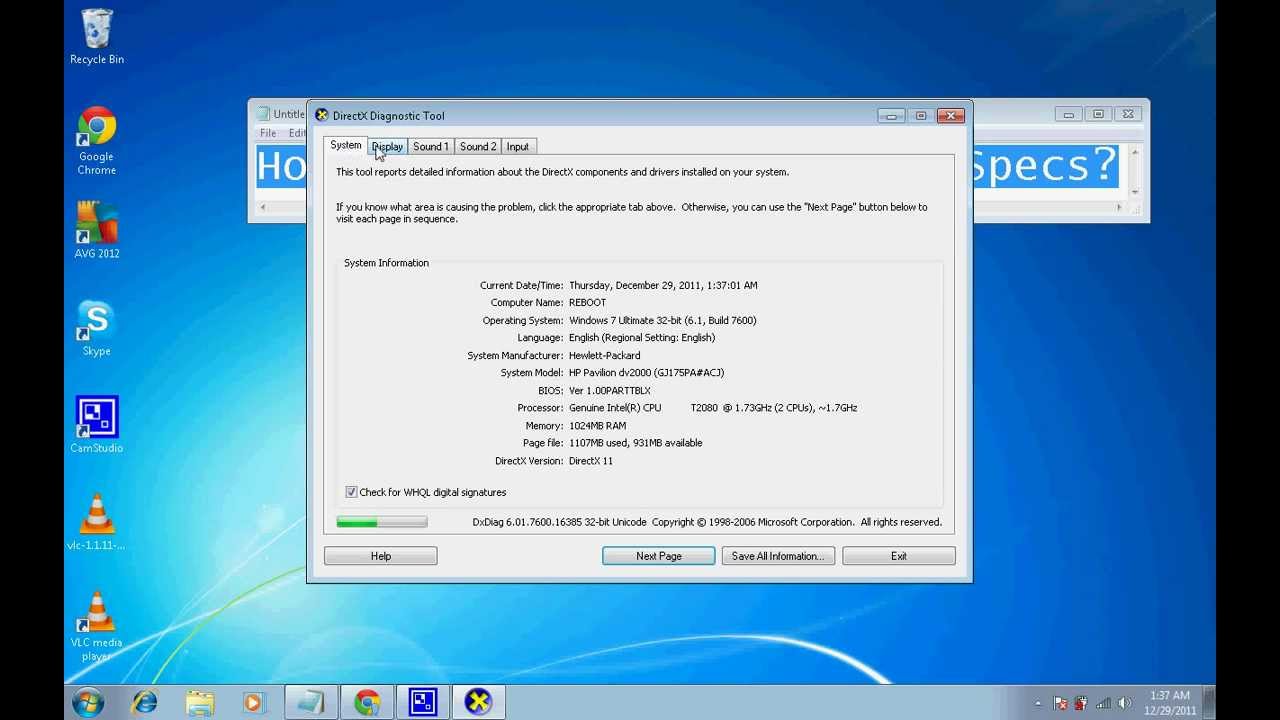
Task: Click the Language English regional setting value
Action: coord(642,338)
